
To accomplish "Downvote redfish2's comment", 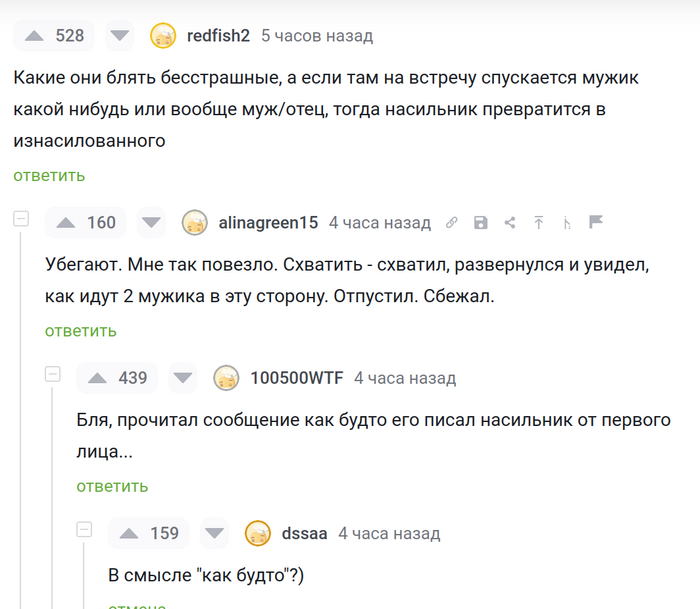I will [x=120, y=36].
